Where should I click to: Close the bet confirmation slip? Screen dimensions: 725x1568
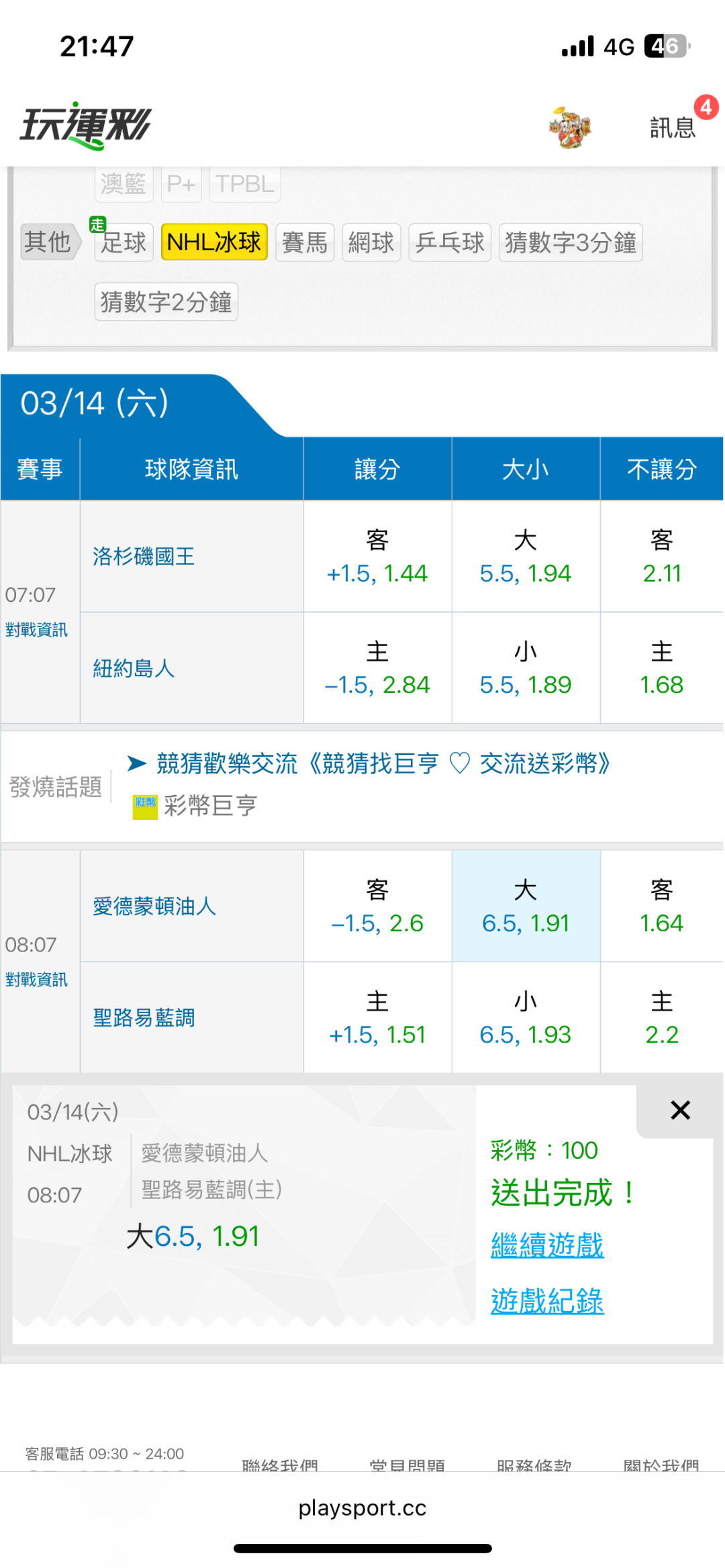coord(680,1110)
